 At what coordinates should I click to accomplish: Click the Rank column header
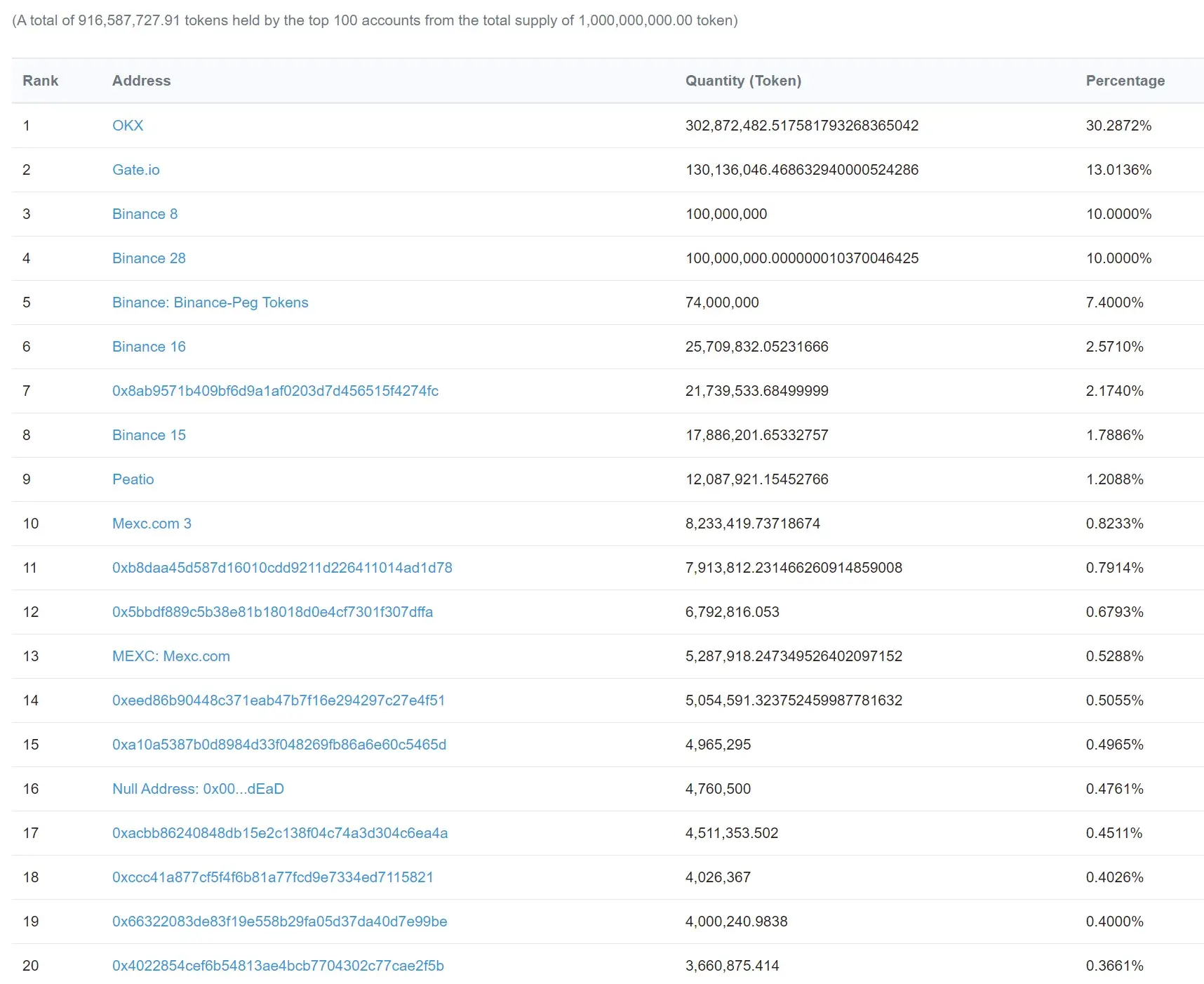(40, 81)
